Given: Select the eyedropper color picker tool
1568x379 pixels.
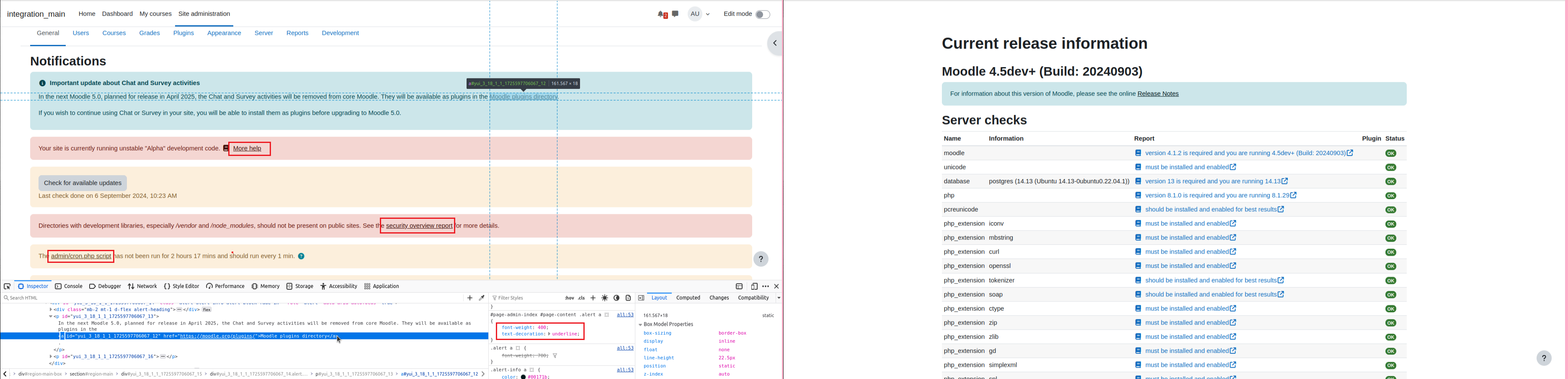Looking at the screenshot, I should click(x=482, y=298).
